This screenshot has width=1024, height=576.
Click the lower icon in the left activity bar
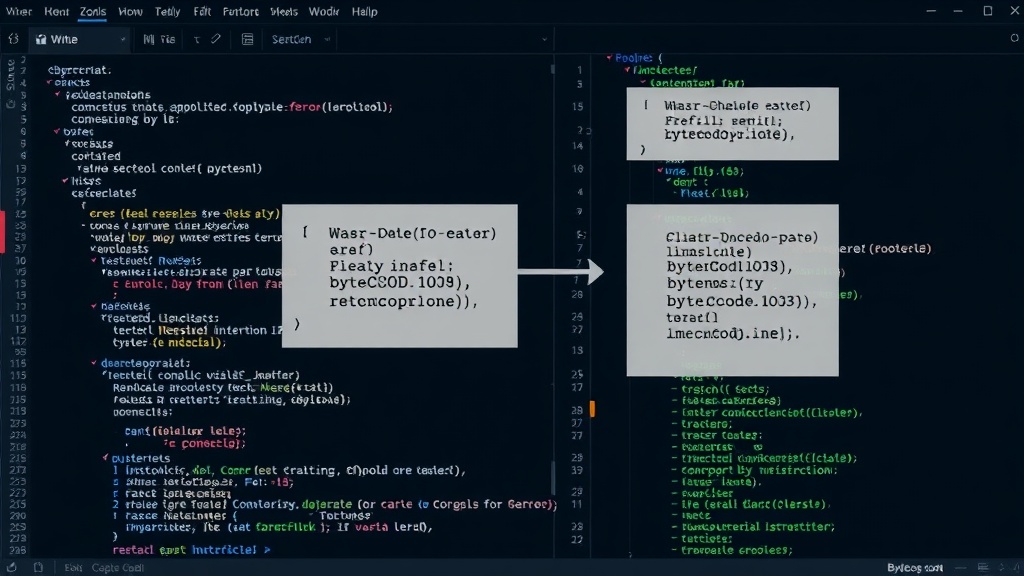10,104
